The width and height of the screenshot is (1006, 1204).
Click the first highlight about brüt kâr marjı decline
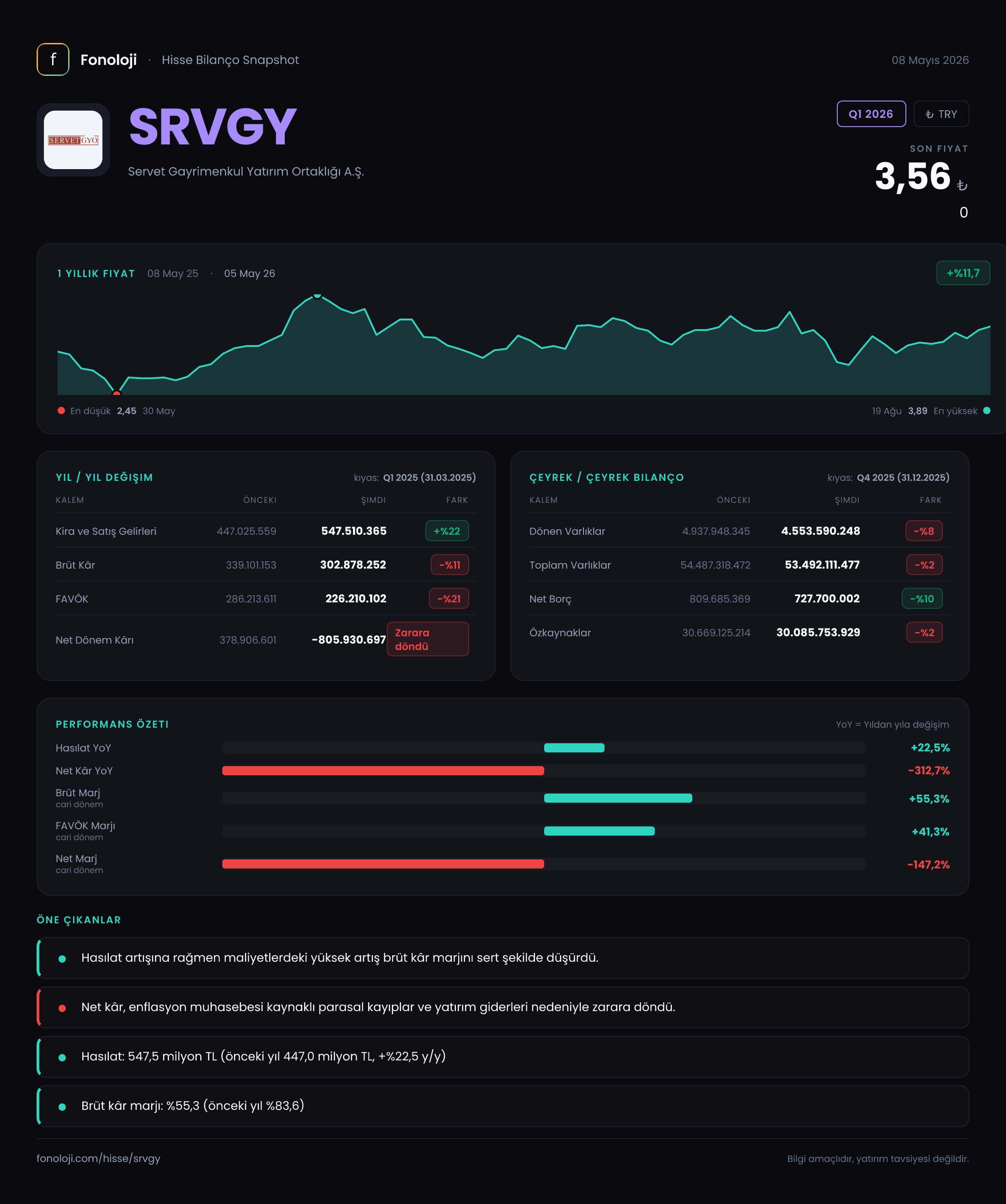click(503, 958)
